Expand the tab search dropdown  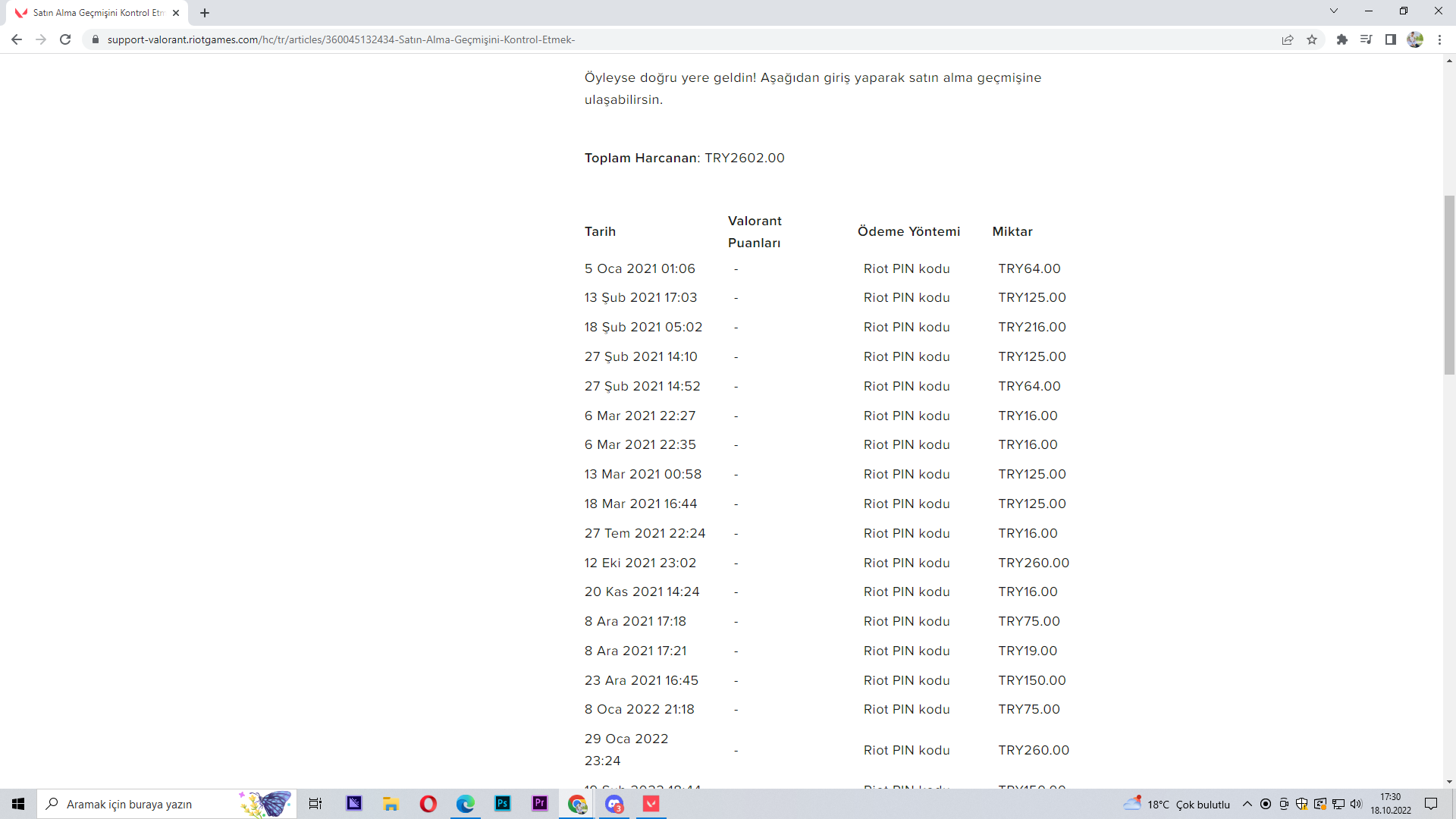(1334, 11)
